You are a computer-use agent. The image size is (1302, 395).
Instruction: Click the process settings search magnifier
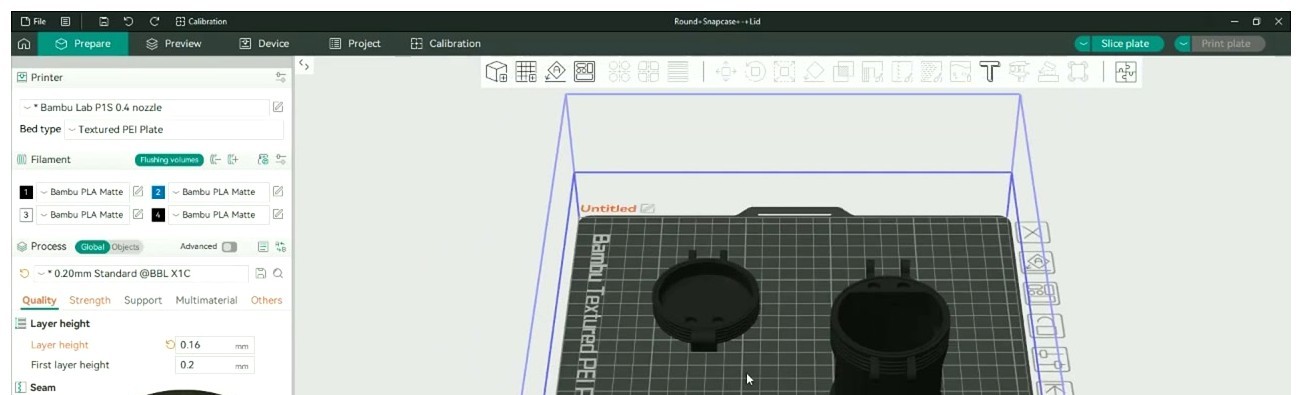pyautogui.click(x=278, y=273)
